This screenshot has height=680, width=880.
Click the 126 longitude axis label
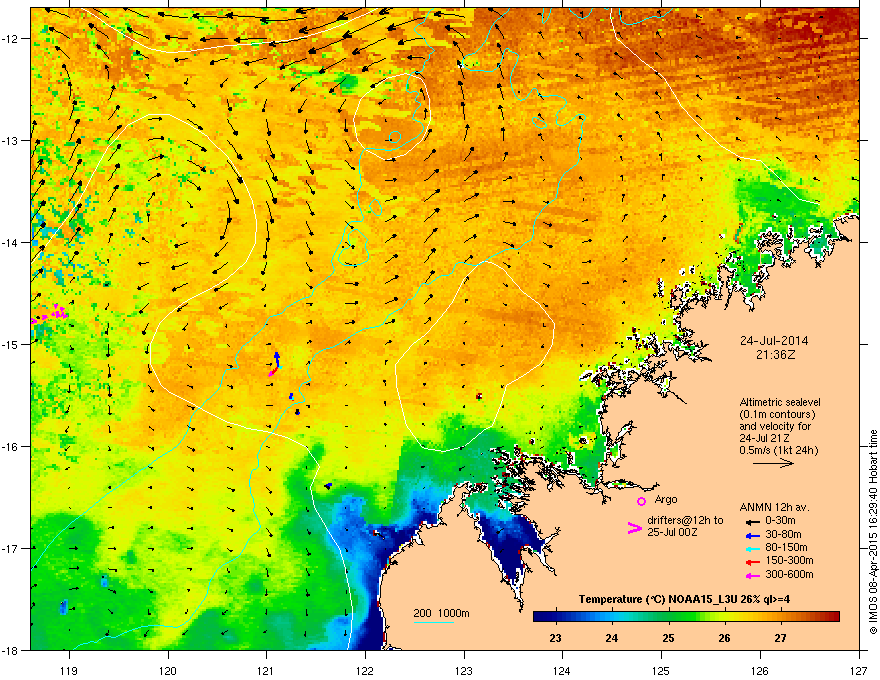click(x=760, y=670)
